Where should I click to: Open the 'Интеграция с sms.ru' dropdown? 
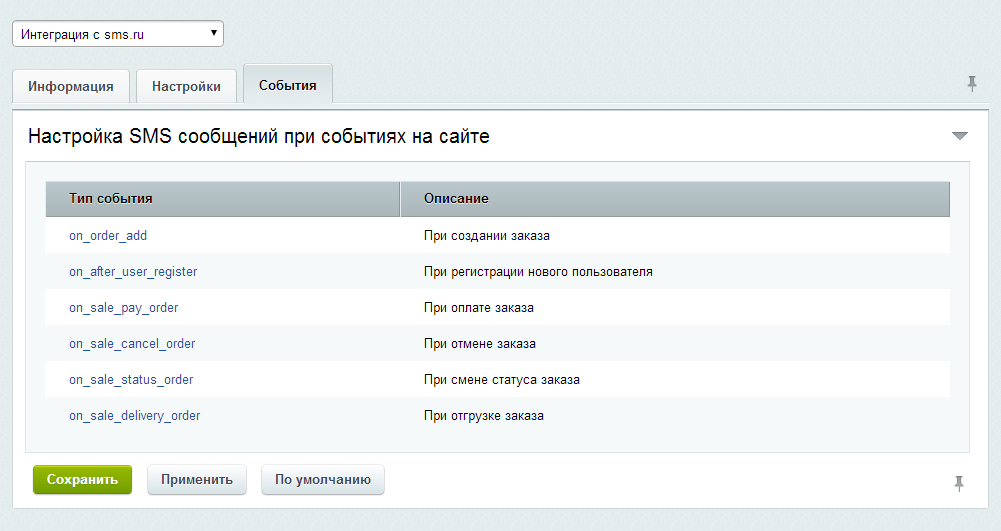pyautogui.click(x=118, y=34)
